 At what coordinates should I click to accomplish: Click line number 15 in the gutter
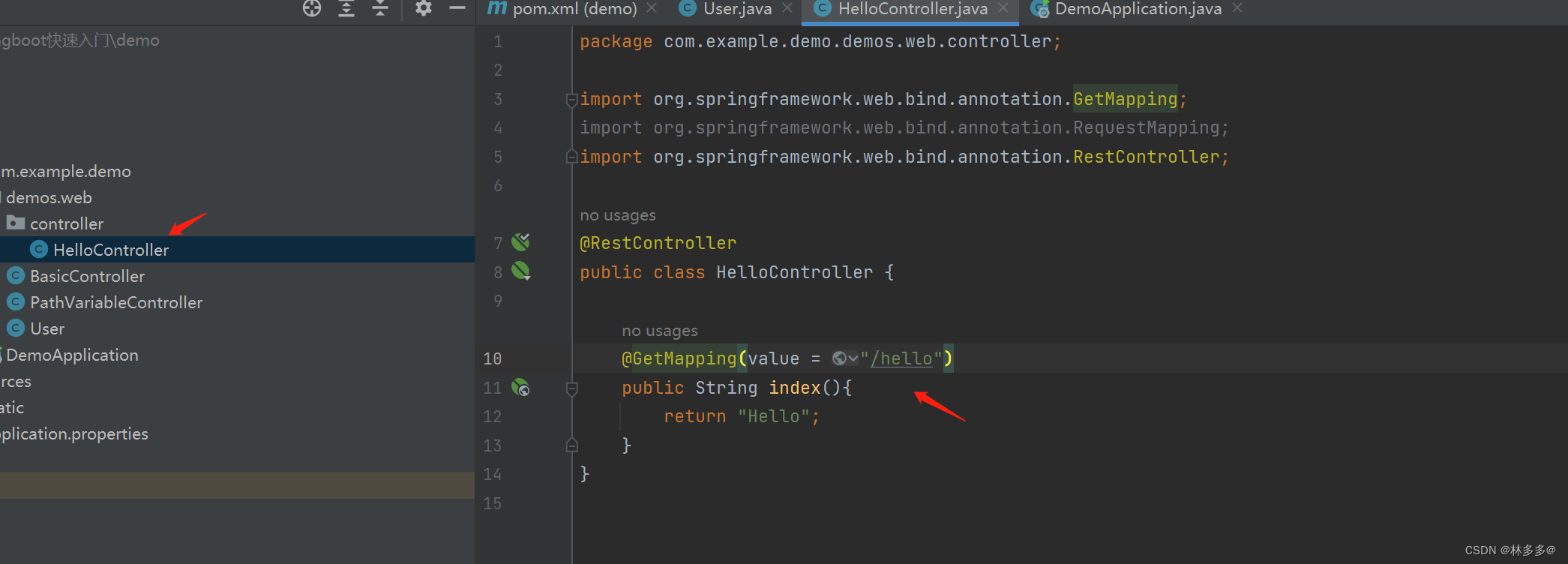[x=492, y=503]
